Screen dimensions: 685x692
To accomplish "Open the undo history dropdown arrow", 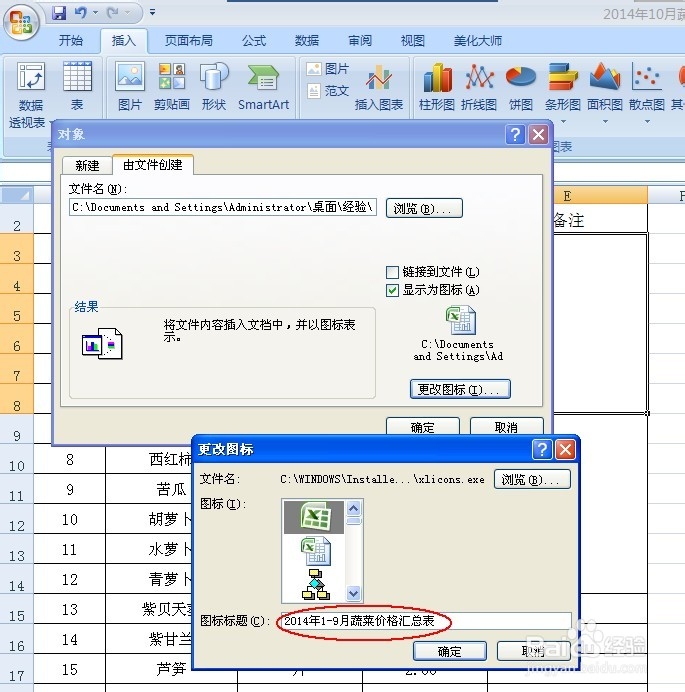I will click(x=95, y=13).
